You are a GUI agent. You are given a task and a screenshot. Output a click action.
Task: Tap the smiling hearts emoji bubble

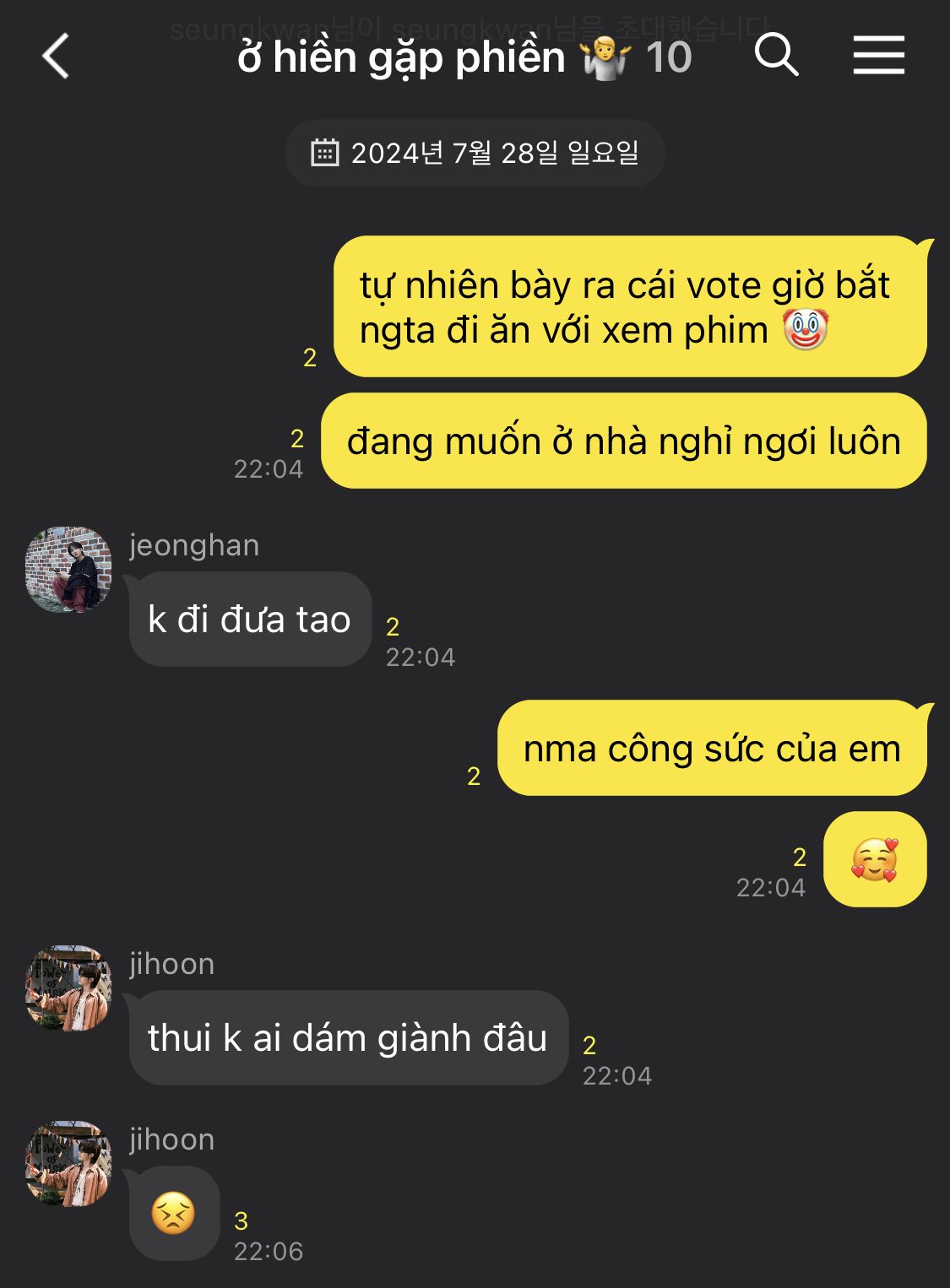pyautogui.click(x=875, y=860)
